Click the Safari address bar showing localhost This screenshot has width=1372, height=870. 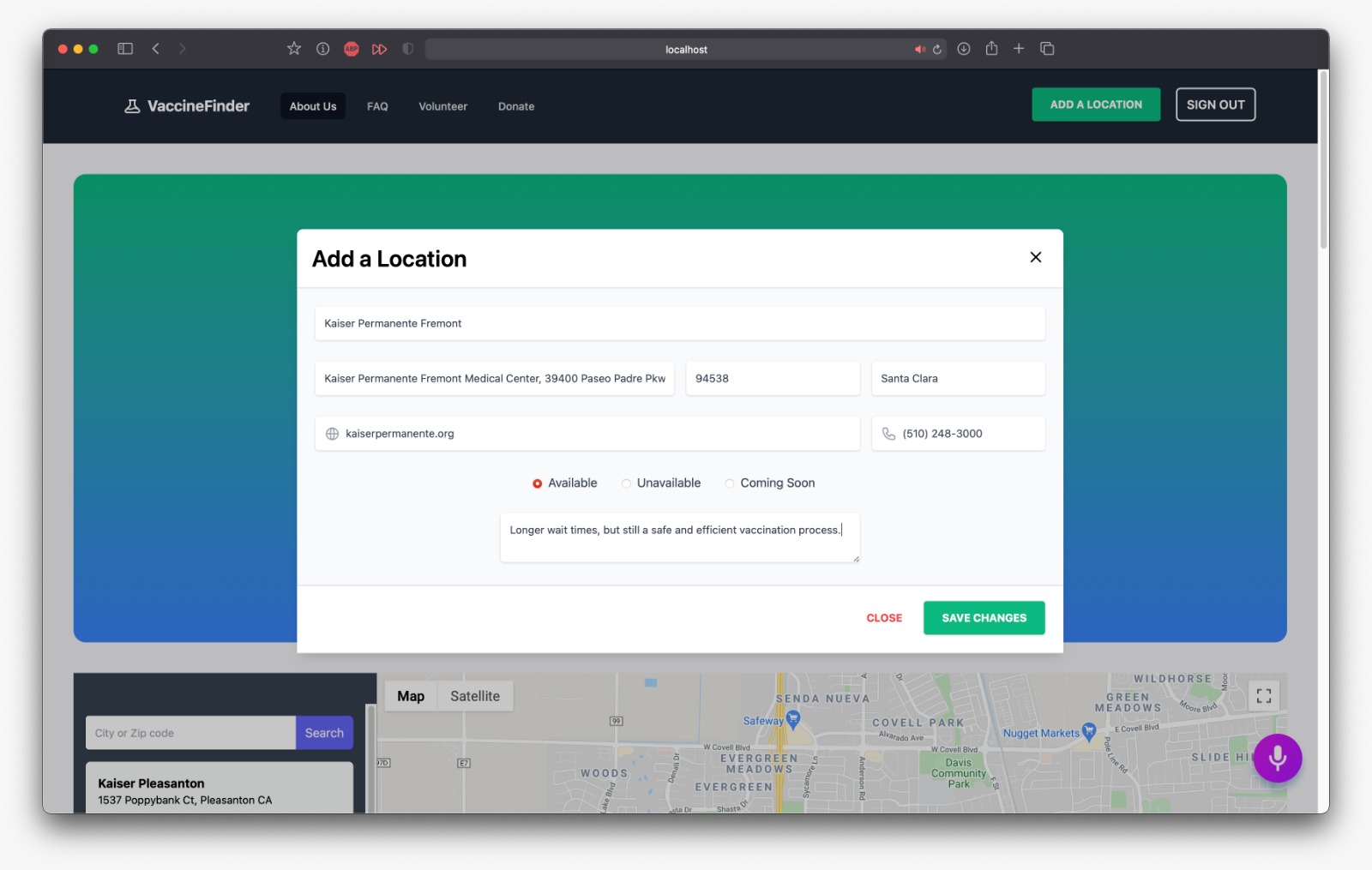pyautogui.click(x=686, y=50)
